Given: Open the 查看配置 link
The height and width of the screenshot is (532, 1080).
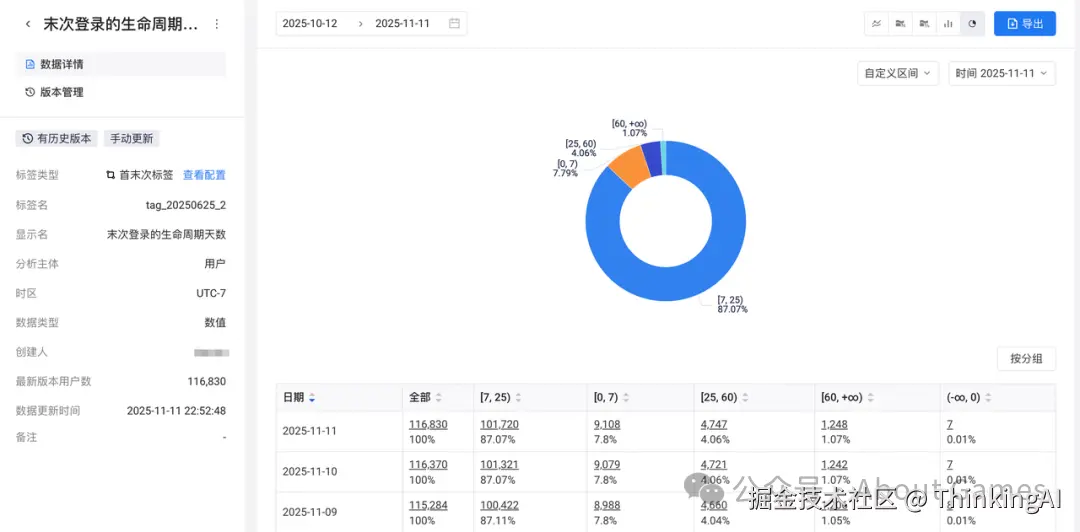Looking at the screenshot, I should tap(204, 175).
